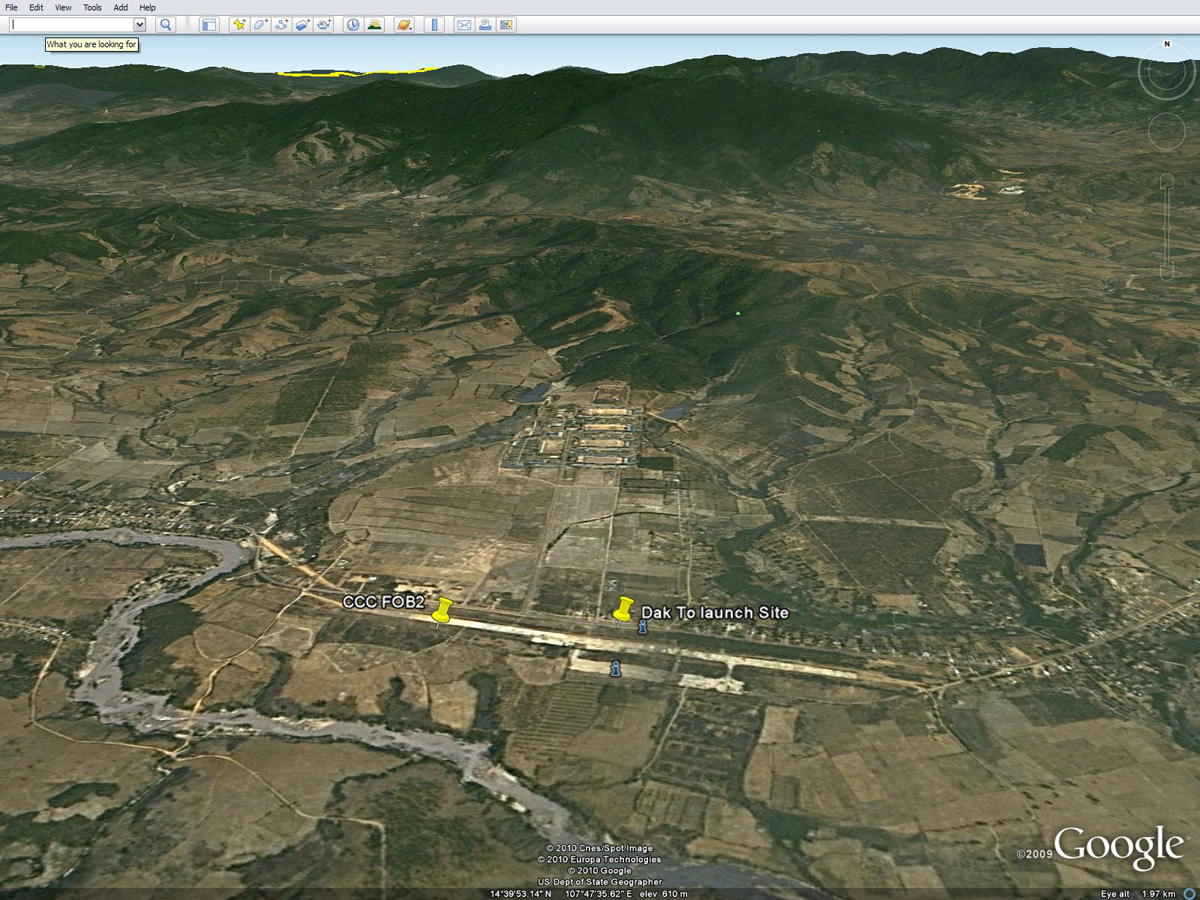
Task: Click the Email envelope icon
Action: click(464, 24)
